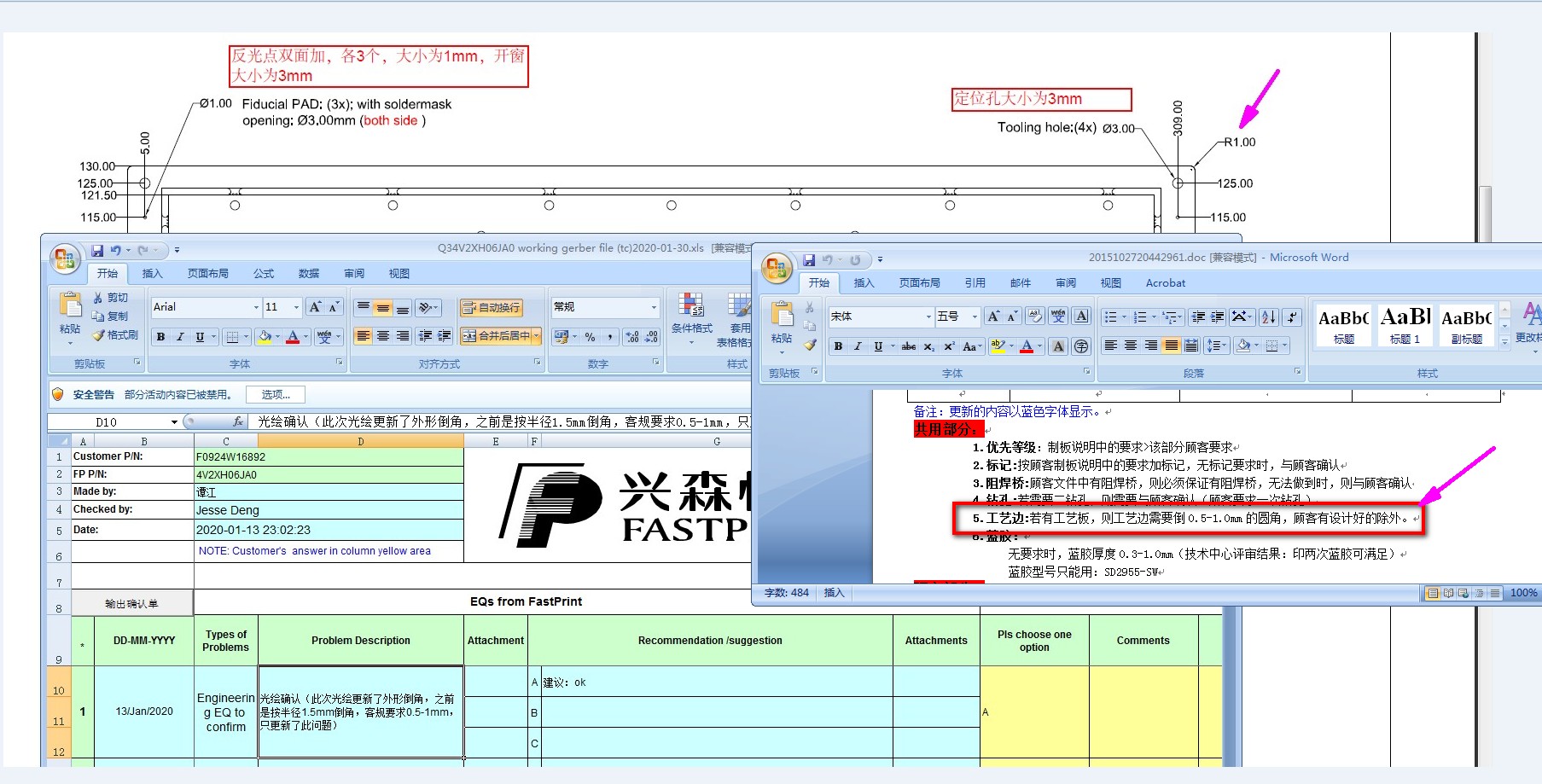Apply enclosed character in Word font group

(1081, 346)
